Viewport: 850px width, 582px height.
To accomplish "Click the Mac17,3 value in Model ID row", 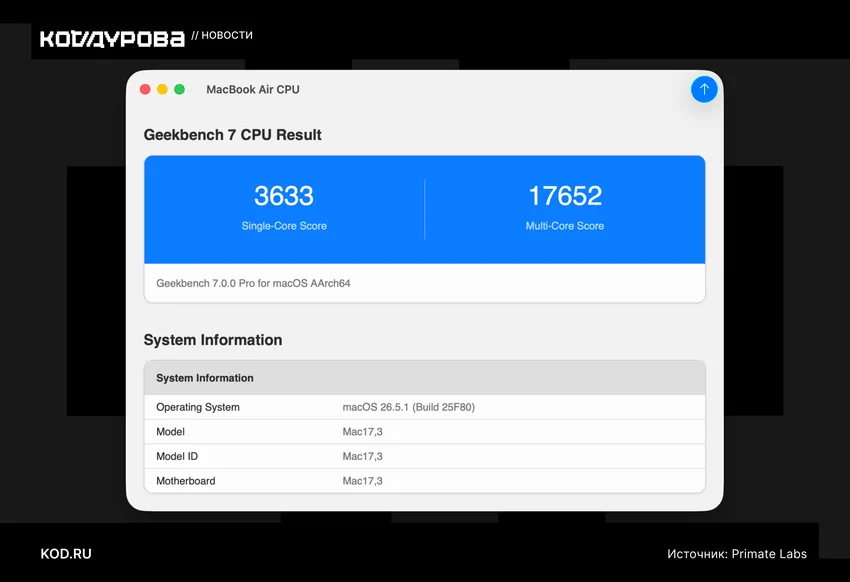I will 363,456.
